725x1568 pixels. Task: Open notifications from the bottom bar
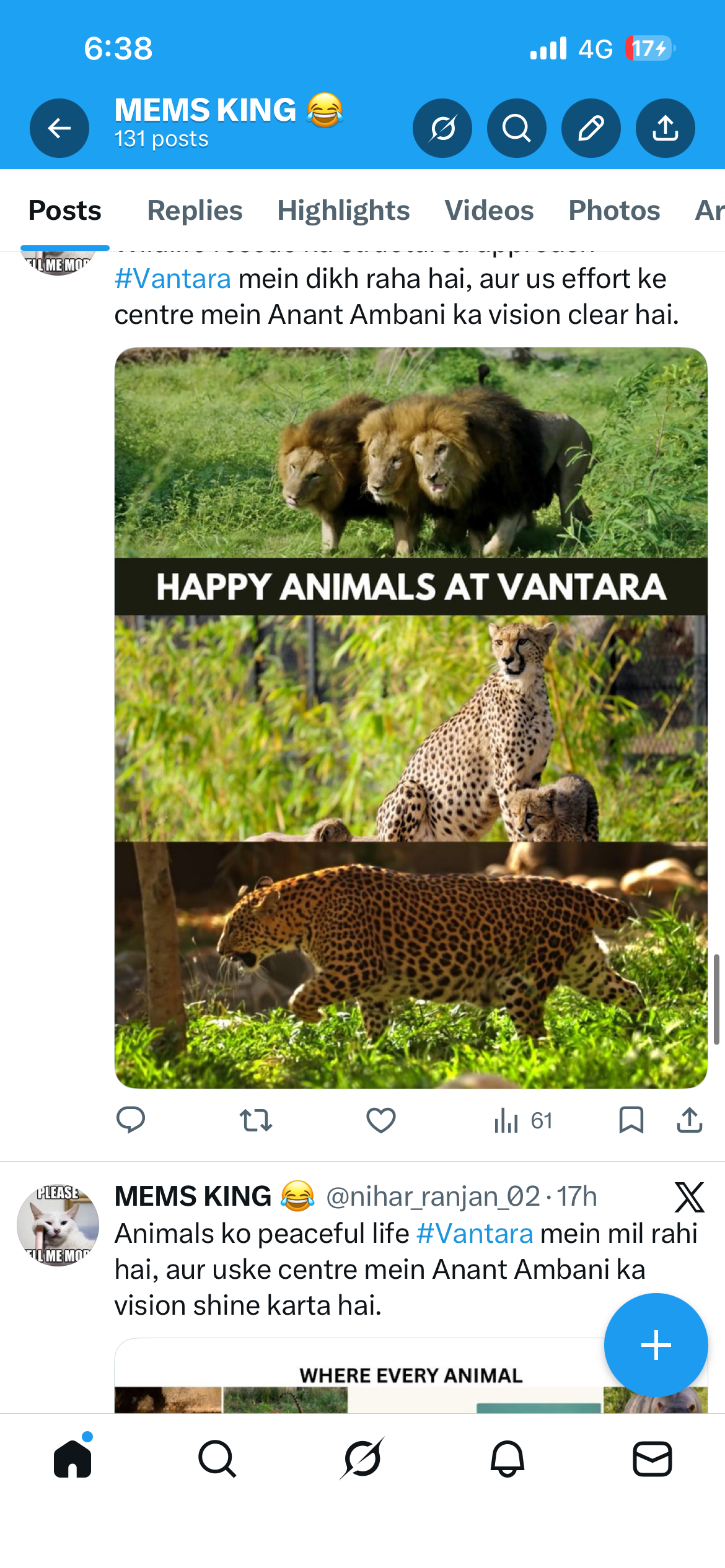(x=507, y=1458)
